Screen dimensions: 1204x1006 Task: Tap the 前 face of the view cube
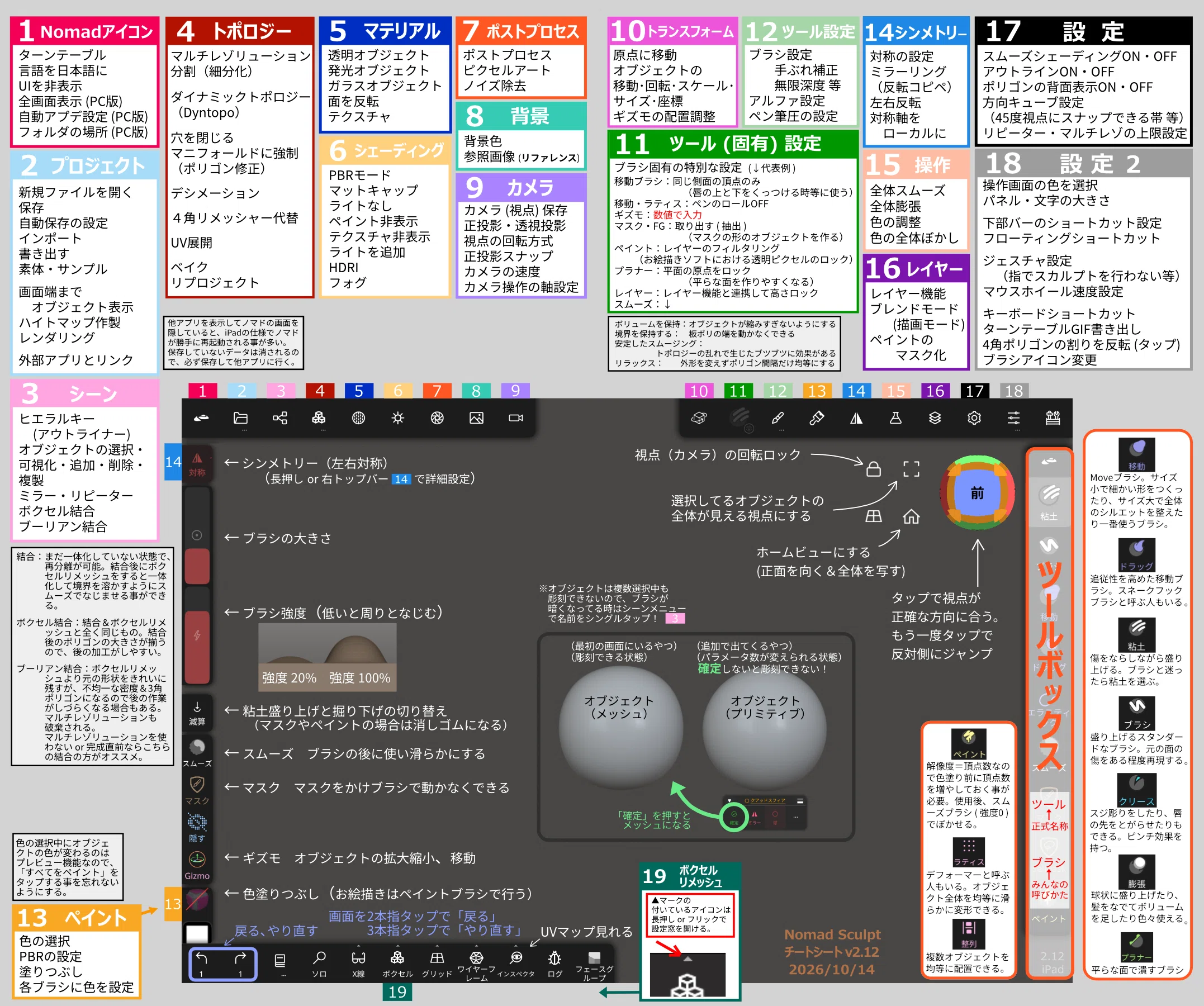(977, 493)
